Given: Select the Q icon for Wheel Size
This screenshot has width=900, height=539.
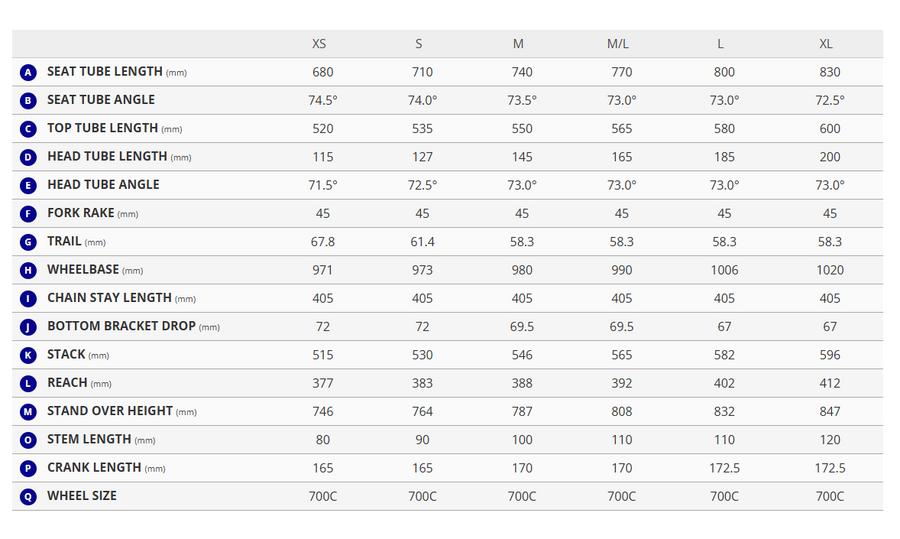Looking at the screenshot, I should point(28,497).
